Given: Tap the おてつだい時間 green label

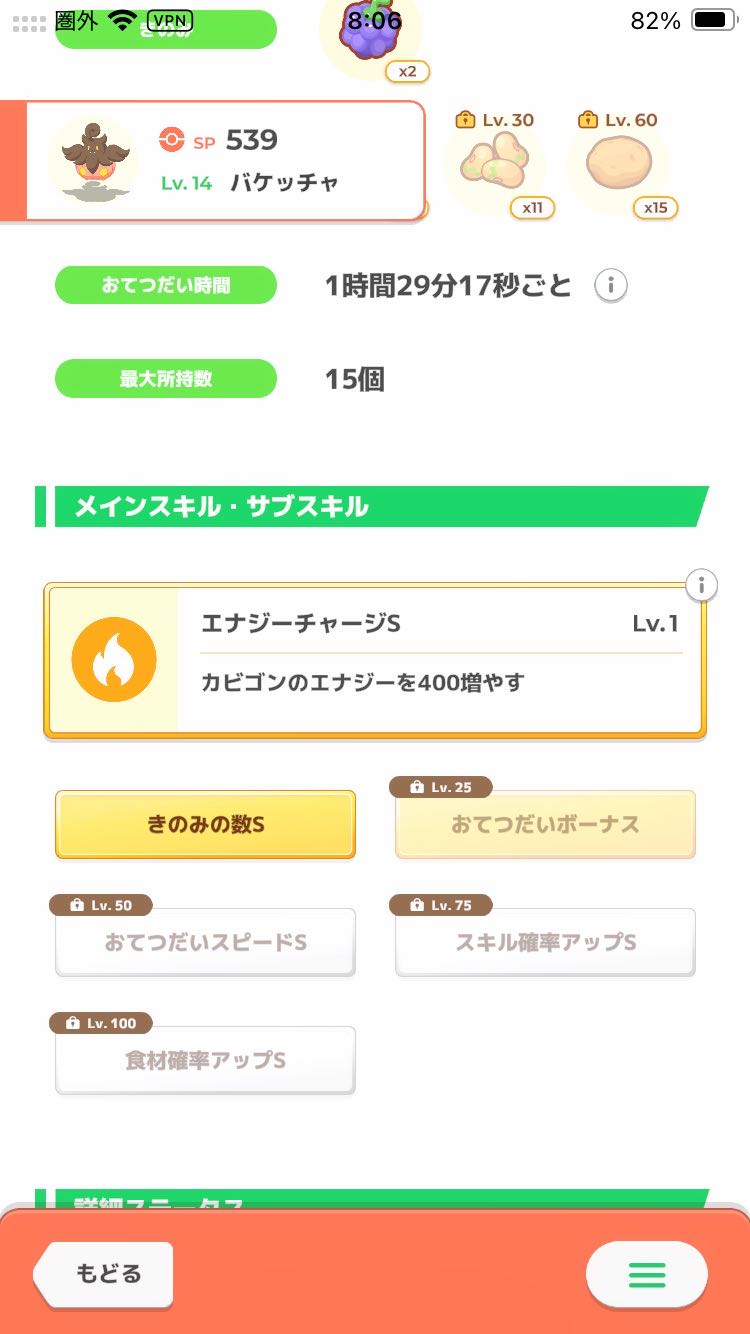Looking at the screenshot, I should coord(165,286).
